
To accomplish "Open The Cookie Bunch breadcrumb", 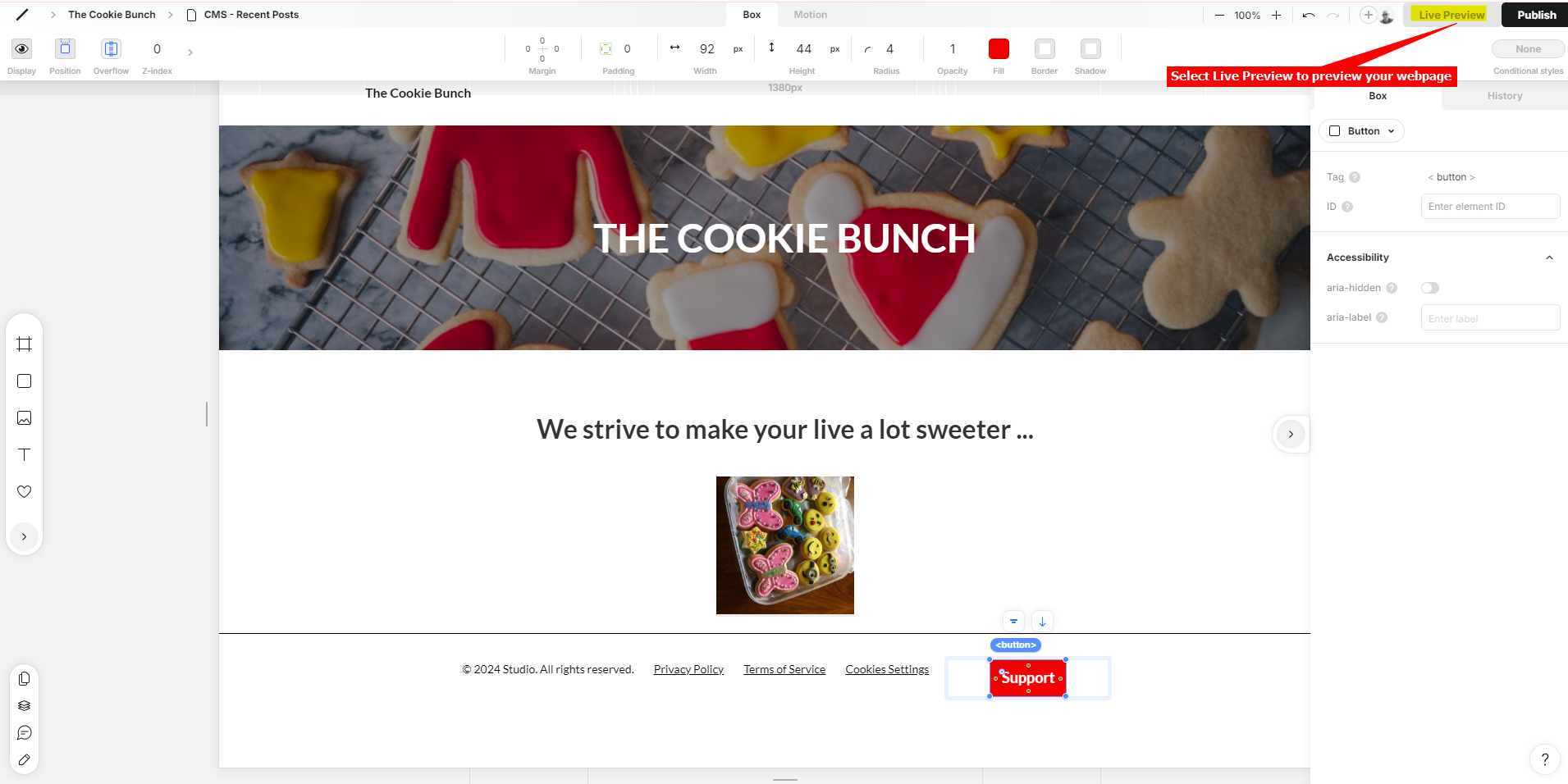I will [x=112, y=15].
